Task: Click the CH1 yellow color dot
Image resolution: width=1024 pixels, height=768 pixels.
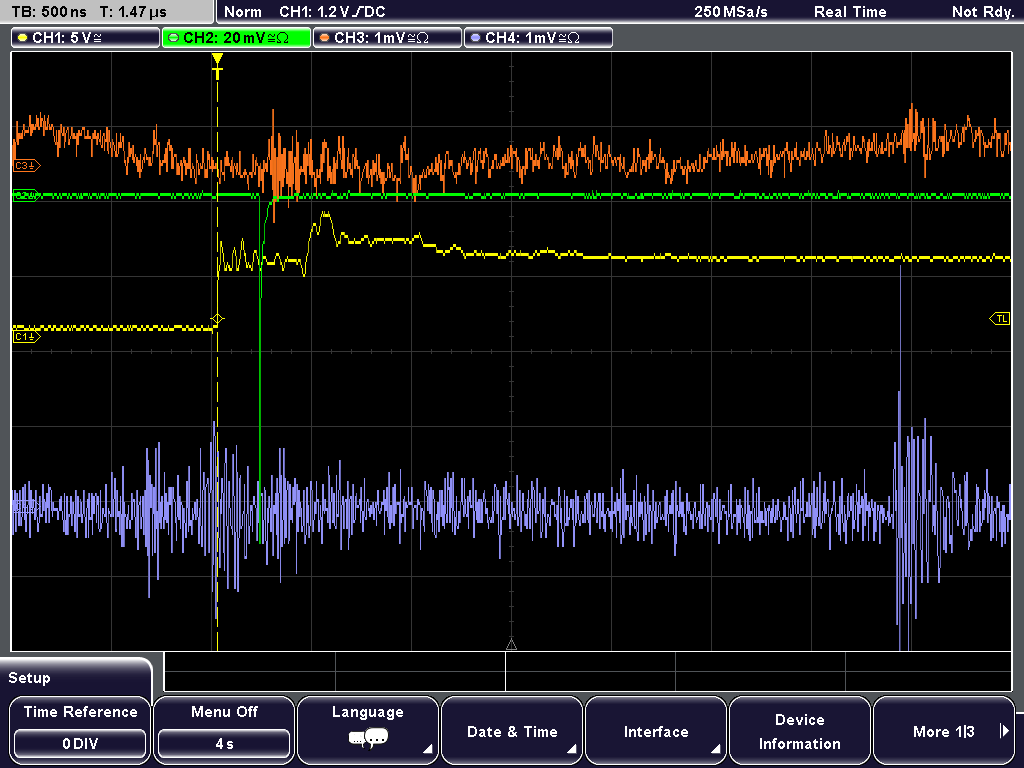Action: click(22, 38)
